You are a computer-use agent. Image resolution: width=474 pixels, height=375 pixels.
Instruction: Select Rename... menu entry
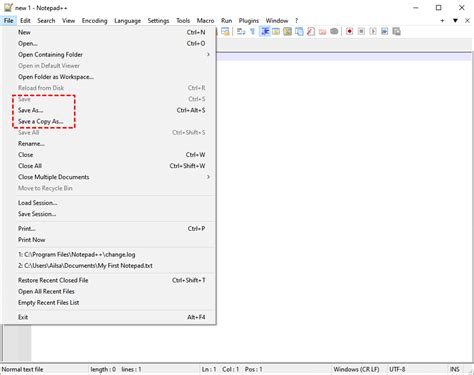click(x=109, y=144)
